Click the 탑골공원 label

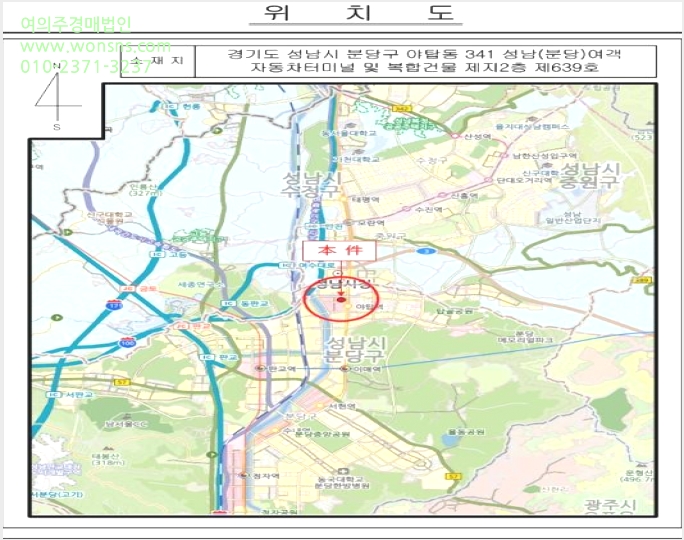coord(455,311)
